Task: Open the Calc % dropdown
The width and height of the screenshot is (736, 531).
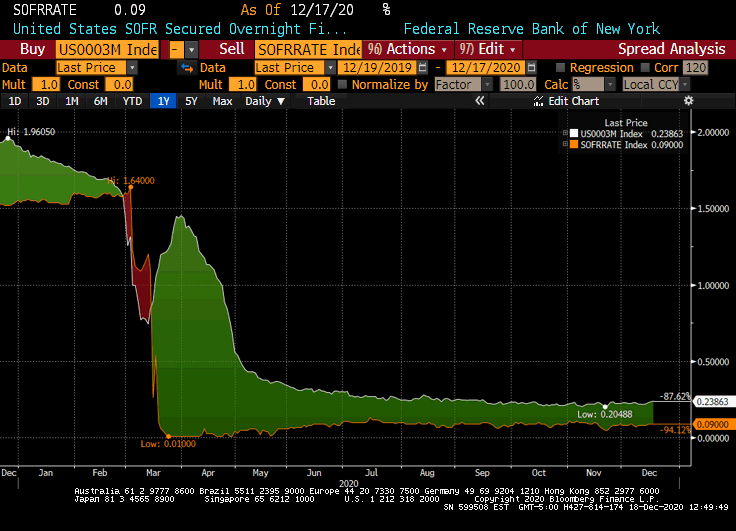Action: [x=610, y=85]
